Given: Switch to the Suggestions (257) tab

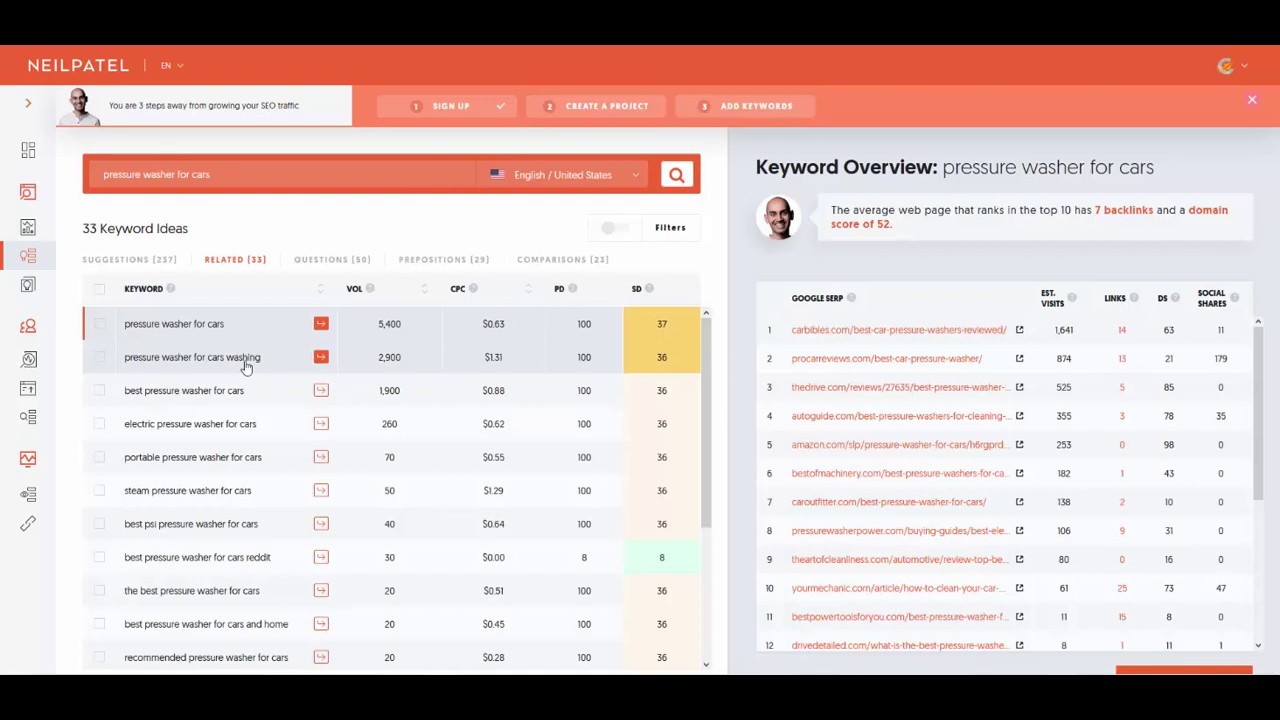Looking at the screenshot, I should click(130, 260).
